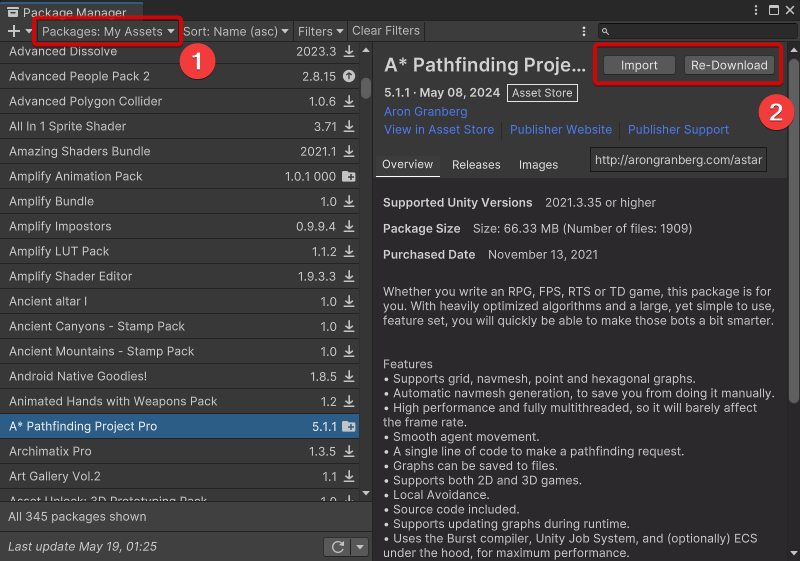This screenshot has width=800, height=561.
Task: Select Android Native Goodies! package
Action: point(179,376)
